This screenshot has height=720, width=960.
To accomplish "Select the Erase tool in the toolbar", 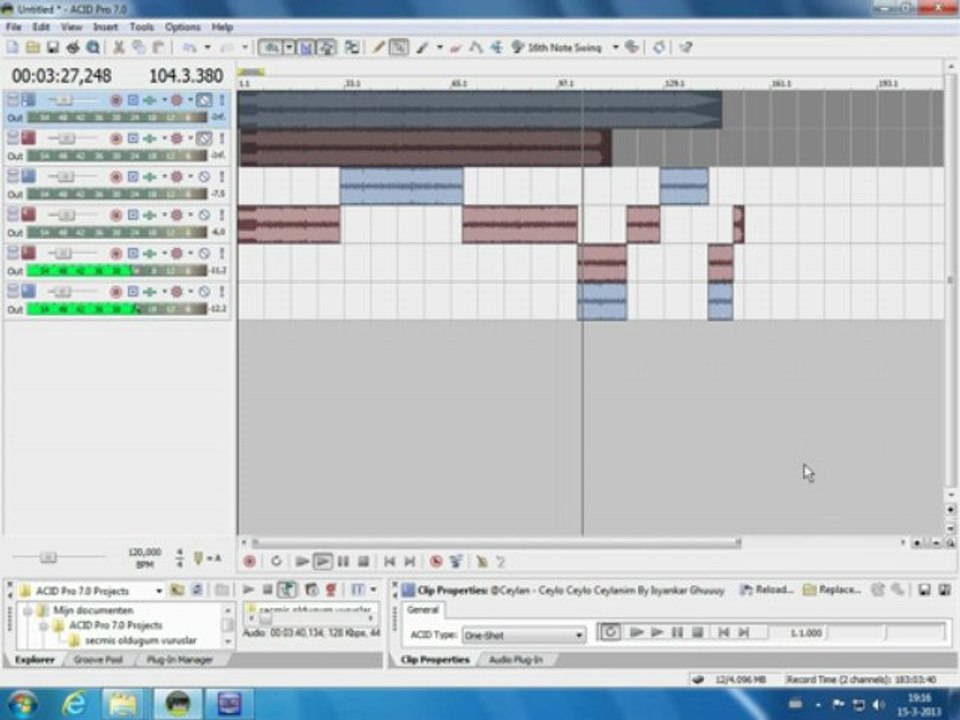I will coord(456,47).
